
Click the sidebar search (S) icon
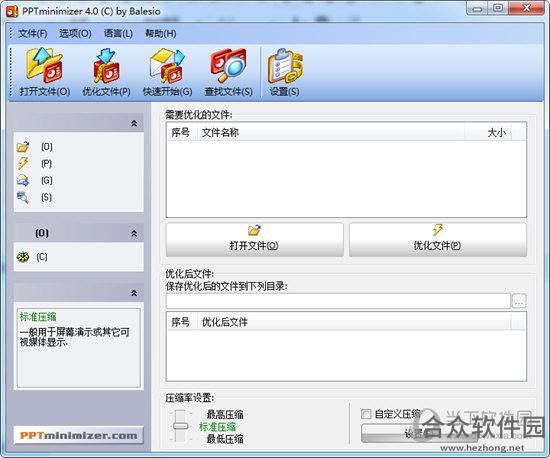[x=23, y=197]
